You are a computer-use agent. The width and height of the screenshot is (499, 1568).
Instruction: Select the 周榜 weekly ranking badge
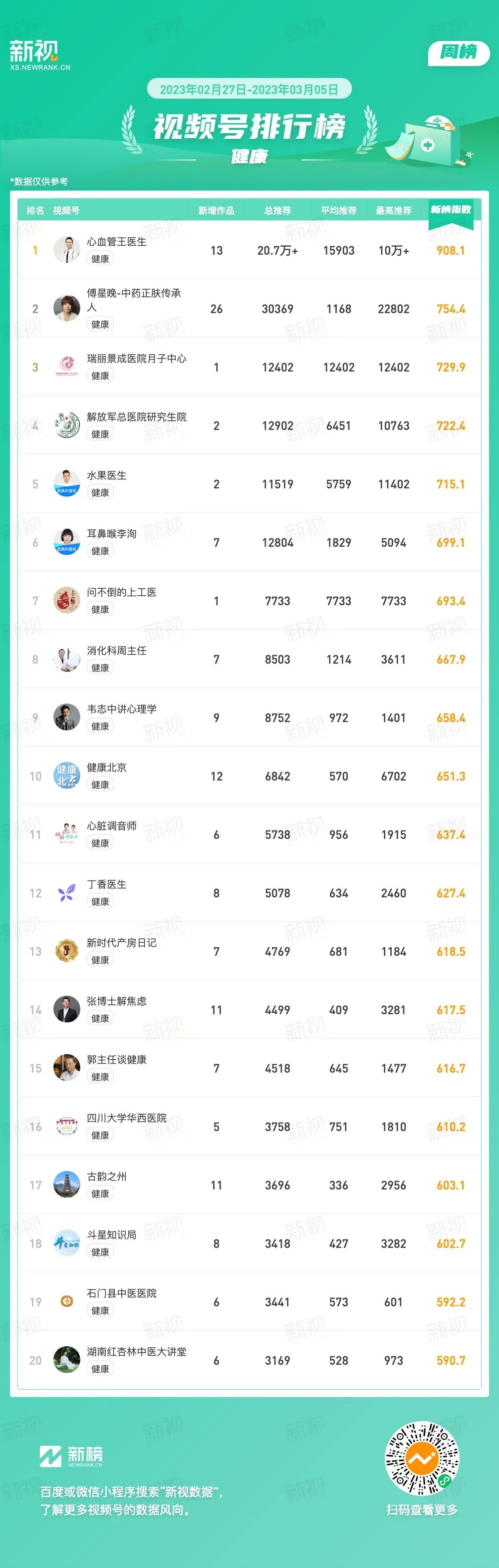[459, 52]
